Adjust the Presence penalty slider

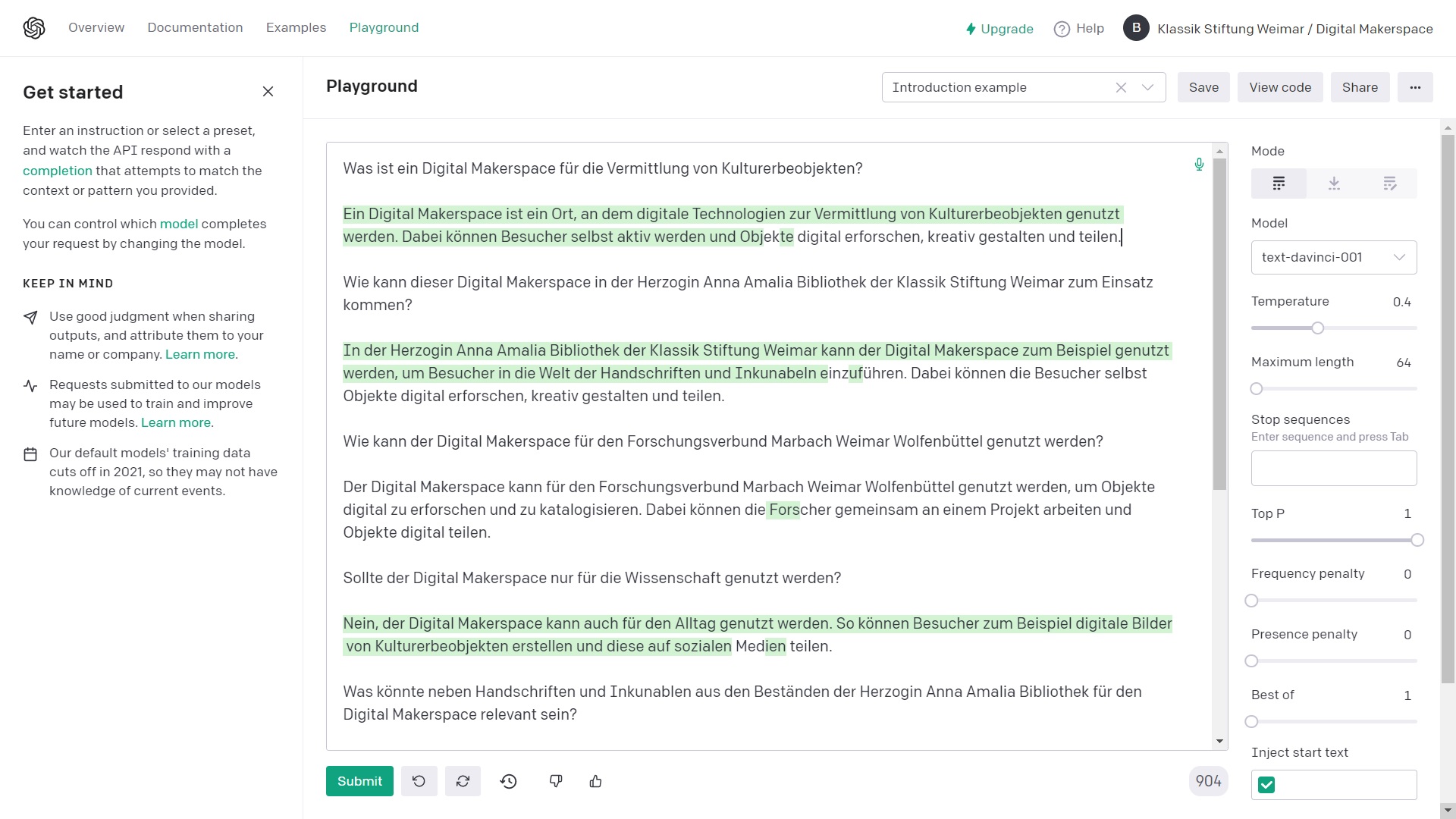1252,661
